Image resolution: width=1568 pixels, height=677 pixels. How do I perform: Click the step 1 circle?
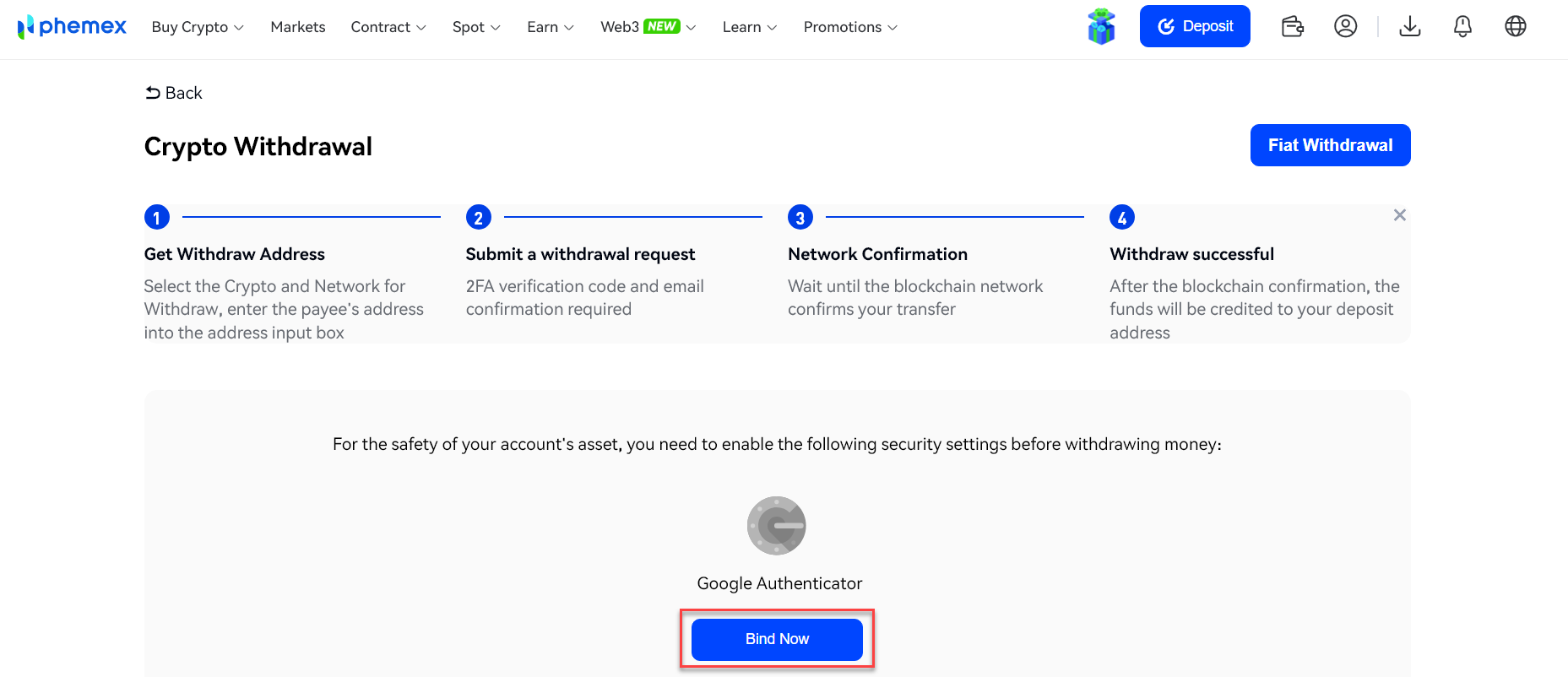click(157, 218)
